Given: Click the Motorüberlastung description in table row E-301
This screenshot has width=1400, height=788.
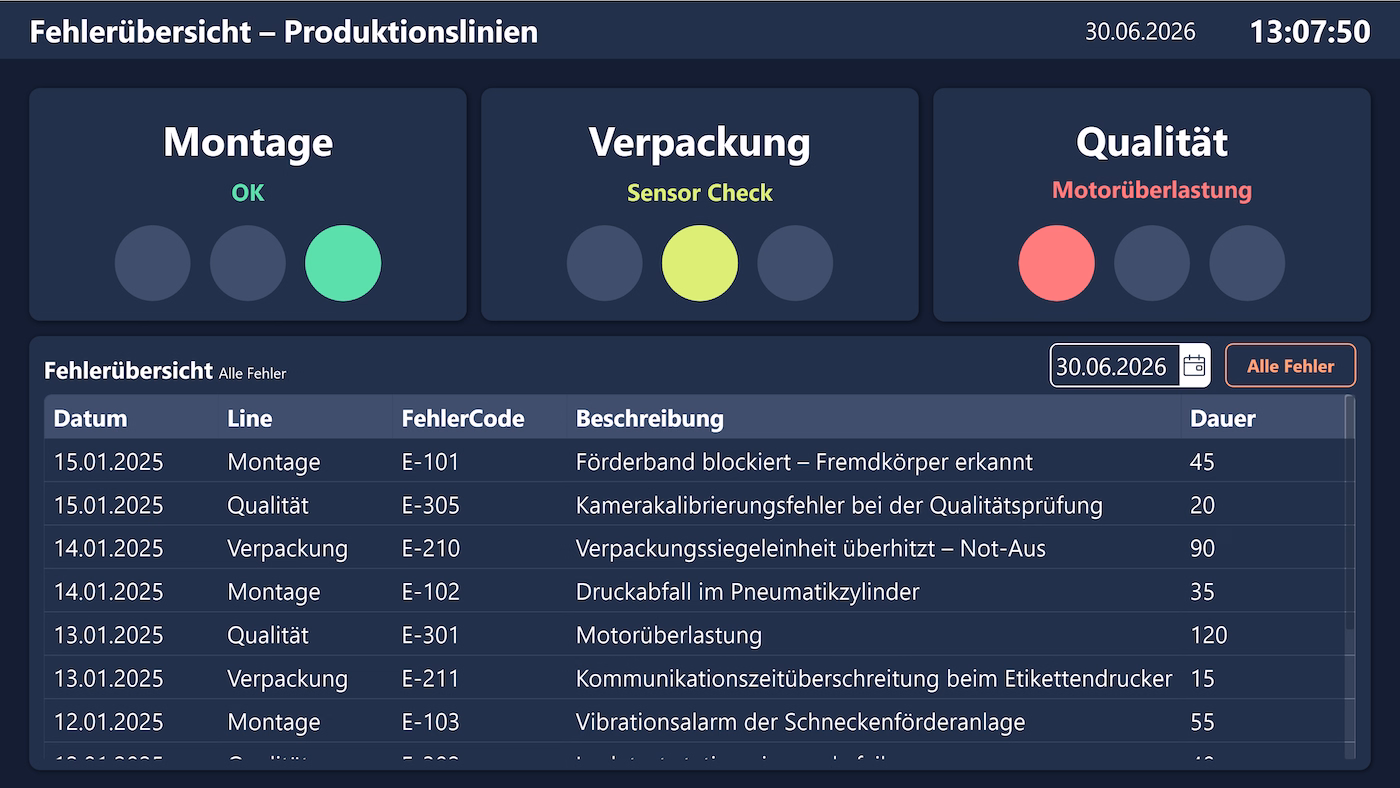Looking at the screenshot, I should [669, 635].
